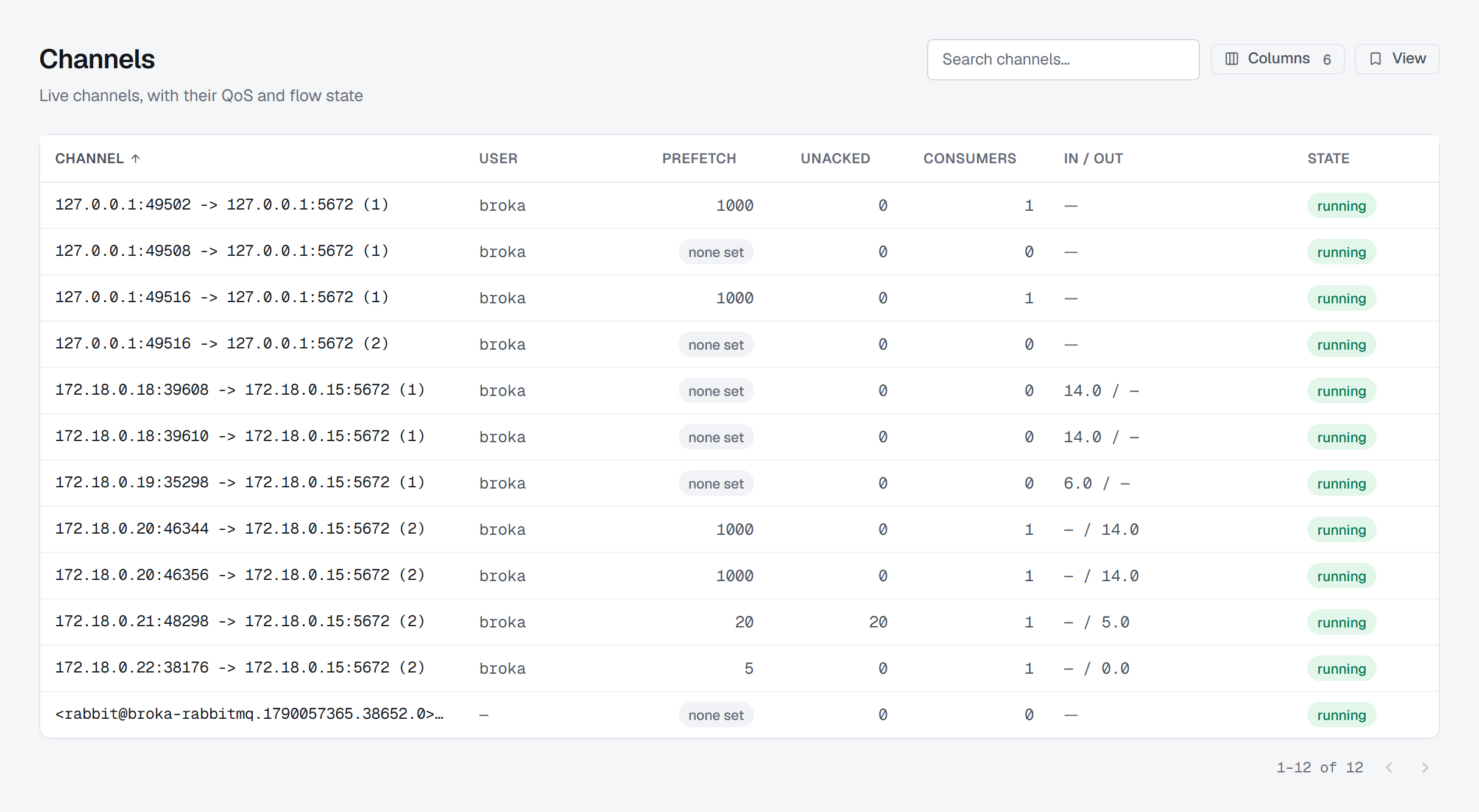Click '6.0 / –' rate for 172.18.0.19:35298
The image size is (1479, 812).
[1096, 484]
